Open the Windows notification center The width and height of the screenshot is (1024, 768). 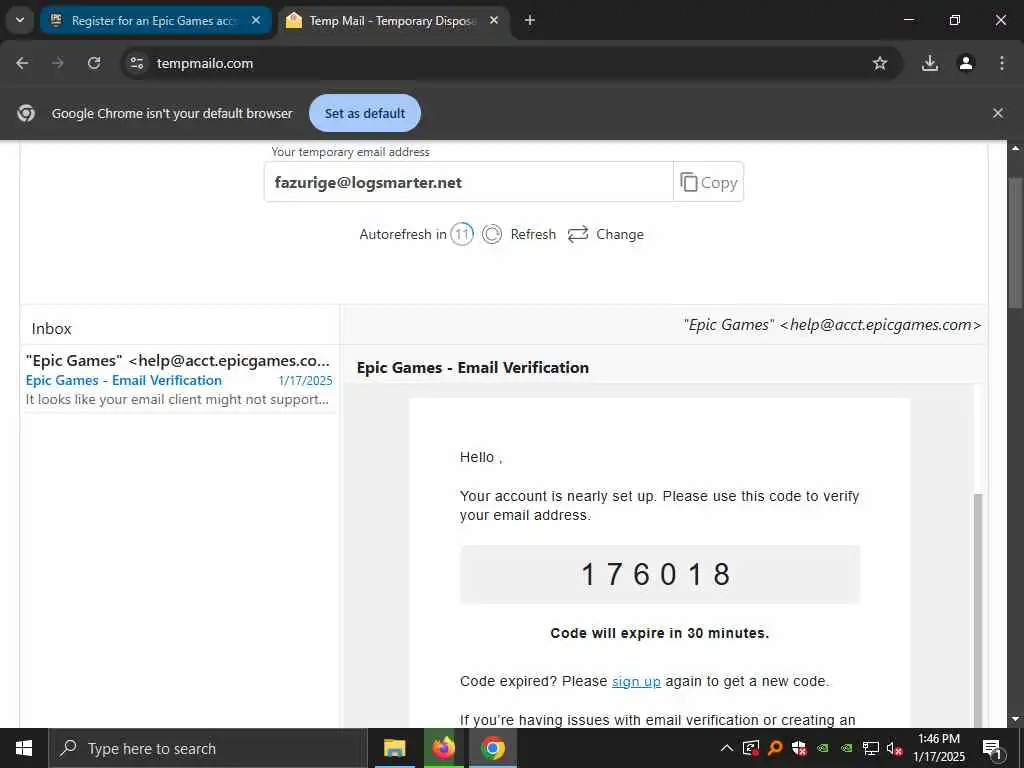992,749
